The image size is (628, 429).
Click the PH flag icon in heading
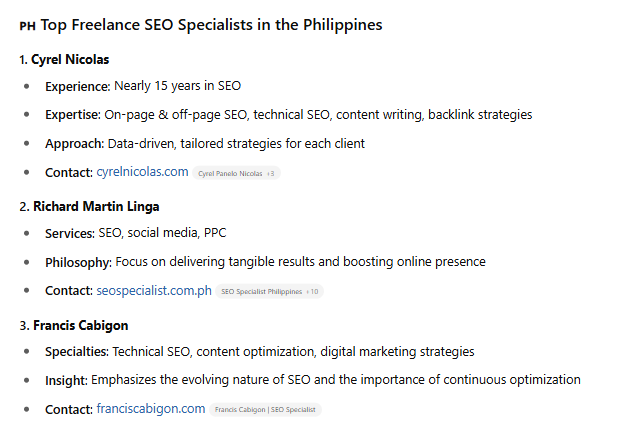pyautogui.click(x=27, y=26)
